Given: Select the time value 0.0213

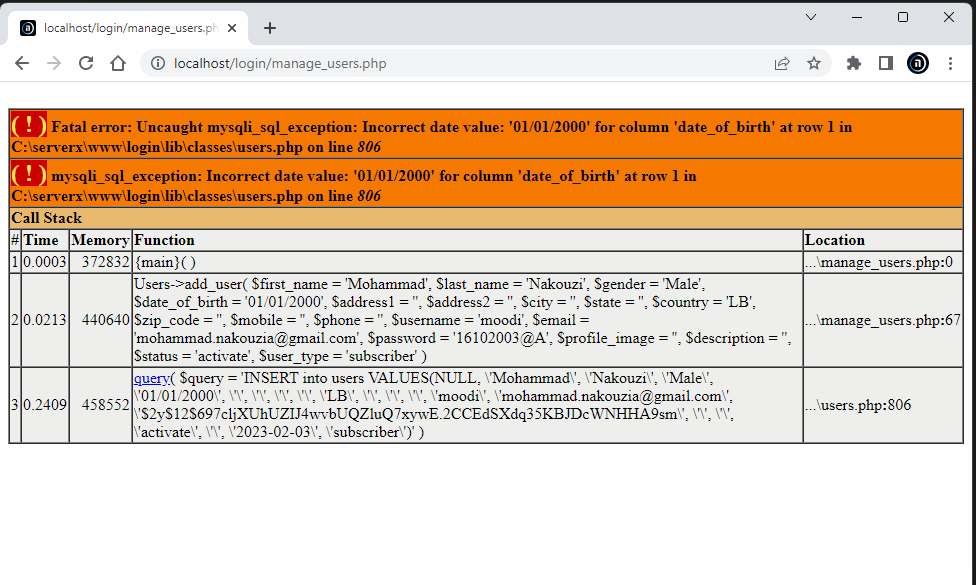Looking at the screenshot, I should click(45, 320).
